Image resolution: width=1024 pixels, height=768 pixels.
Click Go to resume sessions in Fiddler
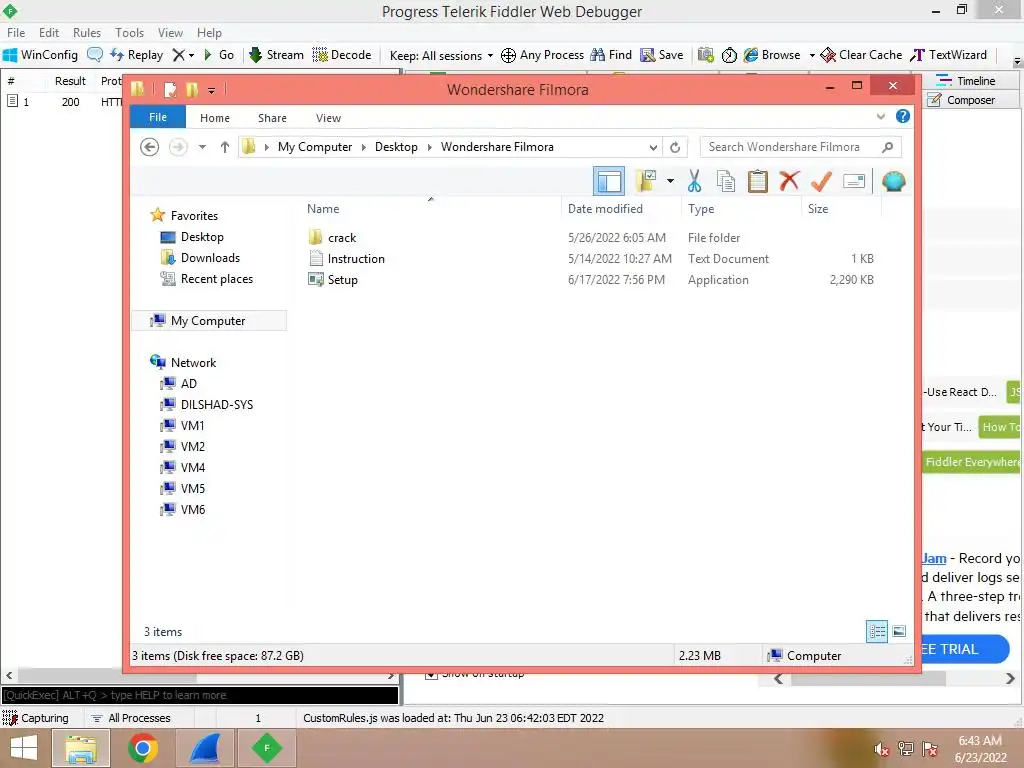click(219, 55)
